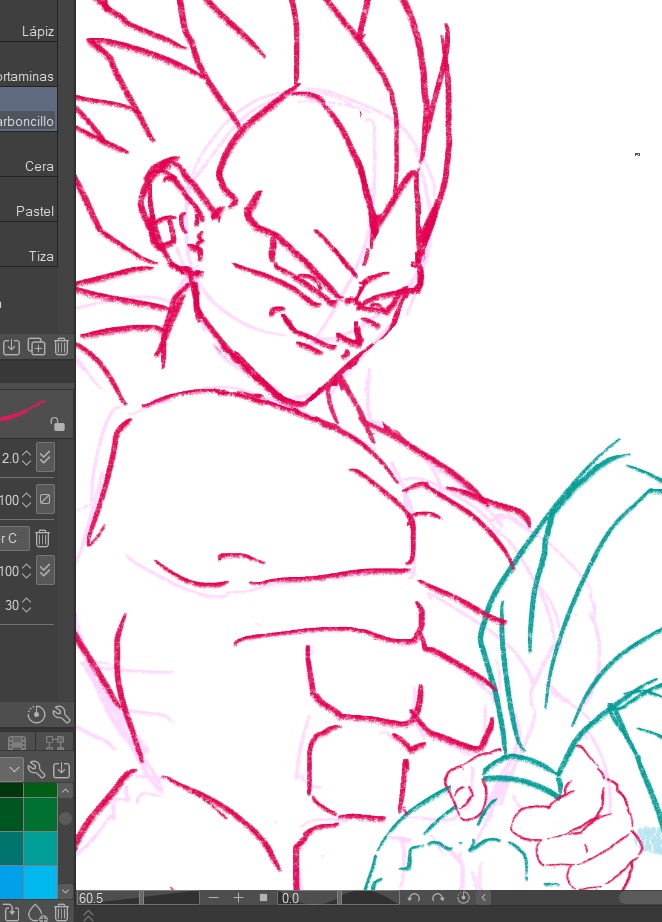Open the dynamics button beside brush size 2.0

(45, 457)
